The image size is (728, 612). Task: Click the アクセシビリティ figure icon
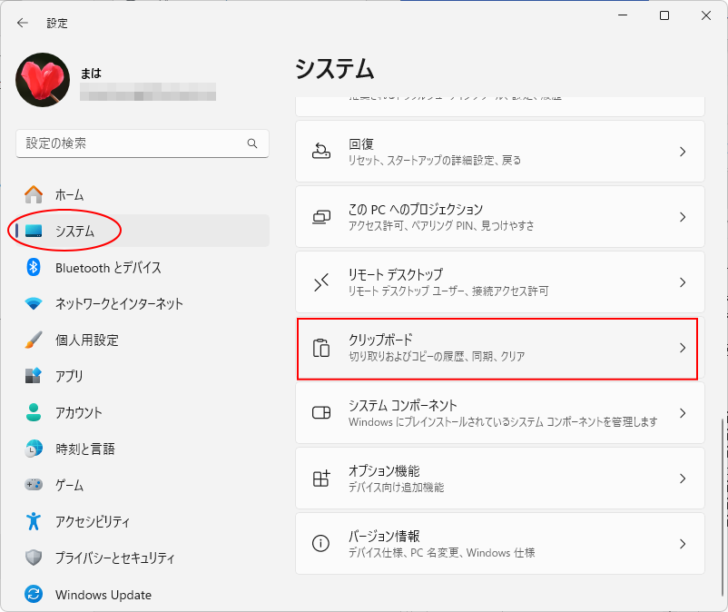[x=33, y=521]
